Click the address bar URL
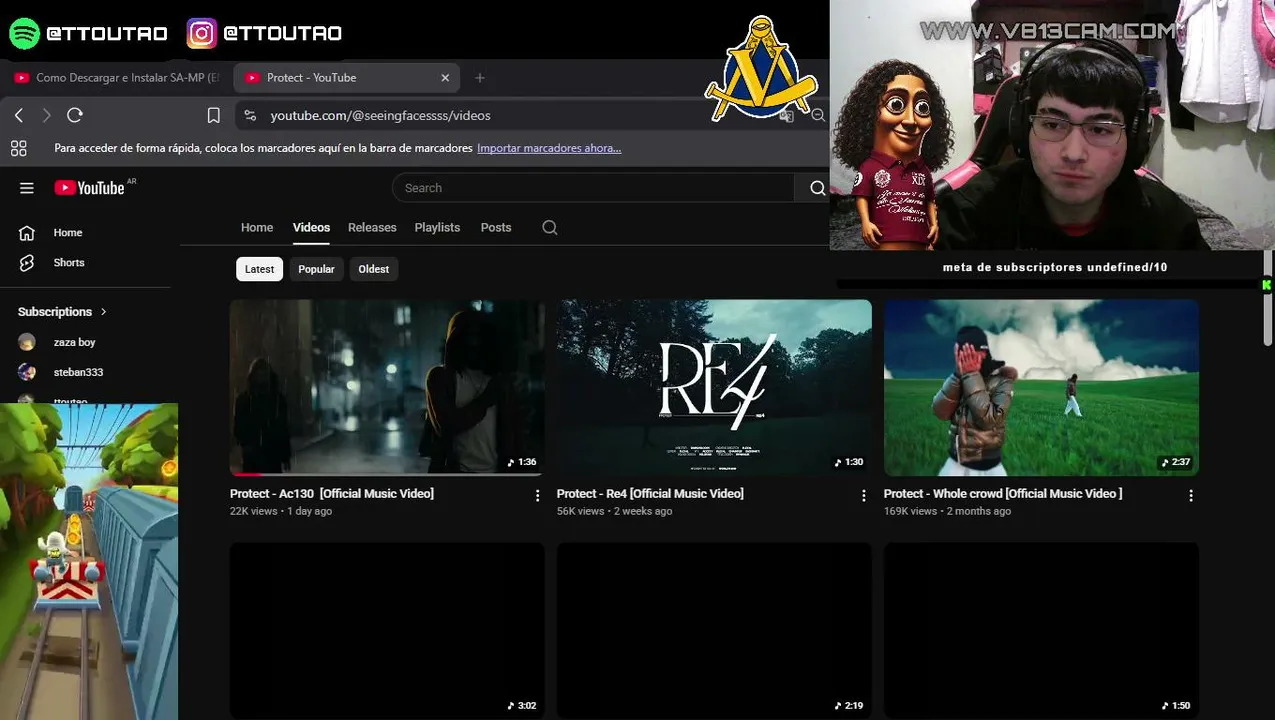 [380, 116]
